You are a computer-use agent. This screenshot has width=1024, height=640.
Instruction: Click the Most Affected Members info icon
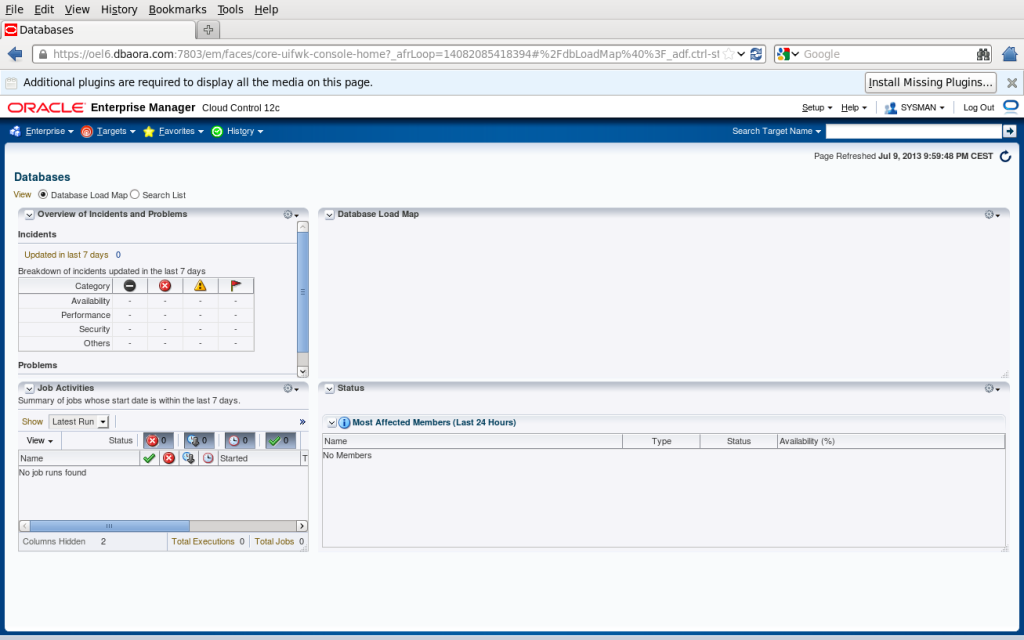point(344,423)
